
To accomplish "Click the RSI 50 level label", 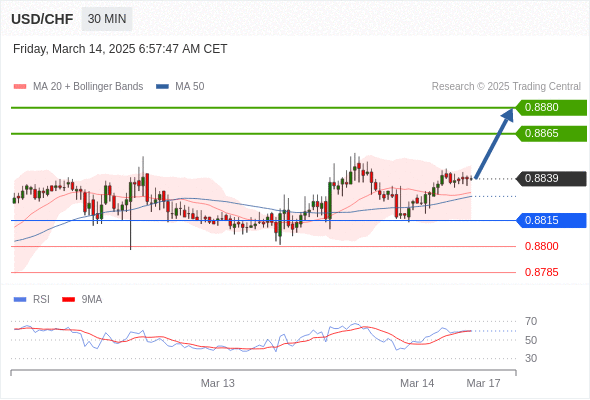I will coord(531,340).
